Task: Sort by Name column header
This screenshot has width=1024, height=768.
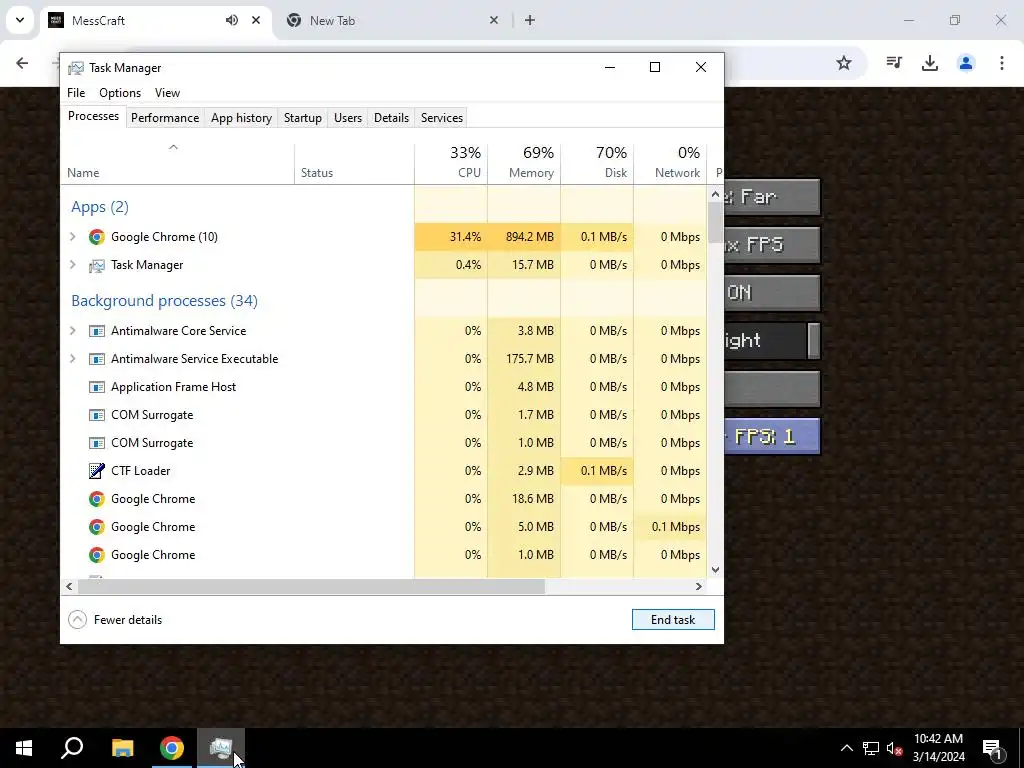Action: tap(178, 162)
